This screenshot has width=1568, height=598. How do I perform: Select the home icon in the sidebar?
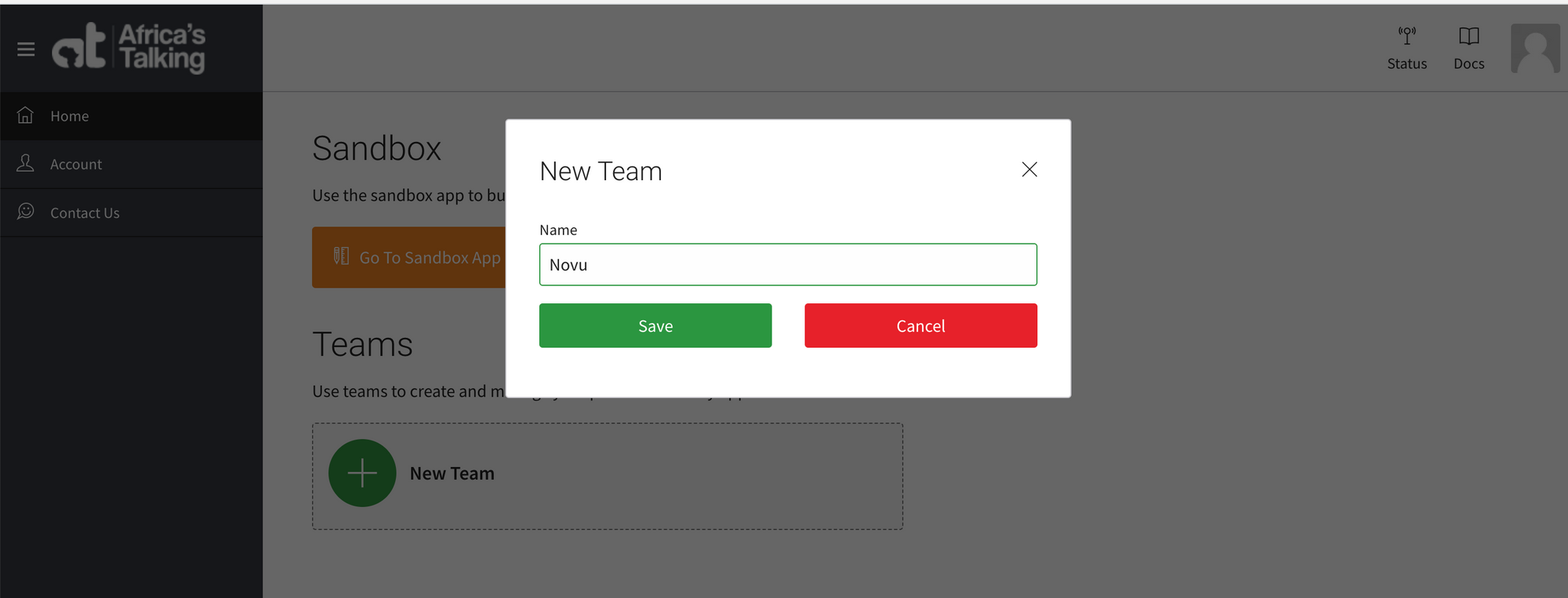pyautogui.click(x=26, y=115)
